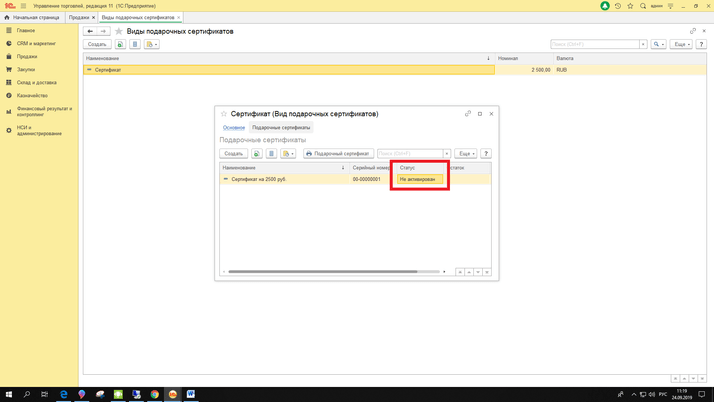Screen dimensions: 714x402
Task: Star the Сертификат dialog as favorite
Action: 224,114
